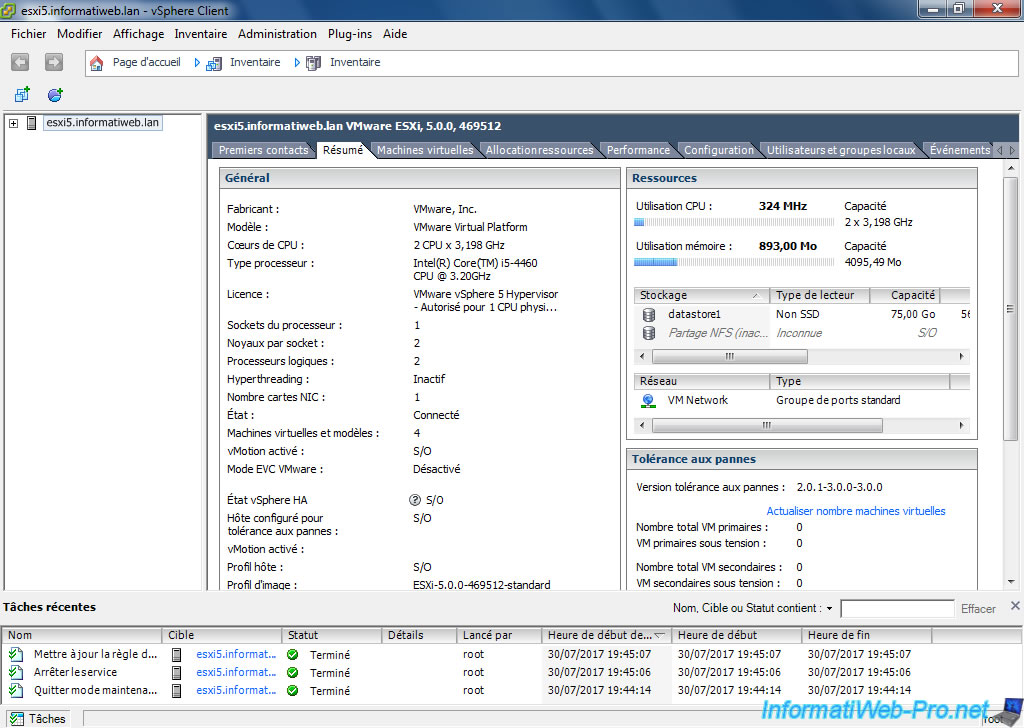Viewport: 1024px width, 728px height.
Task: Click the vSphere Client title bar icon
Action: [x=8, y=10]
